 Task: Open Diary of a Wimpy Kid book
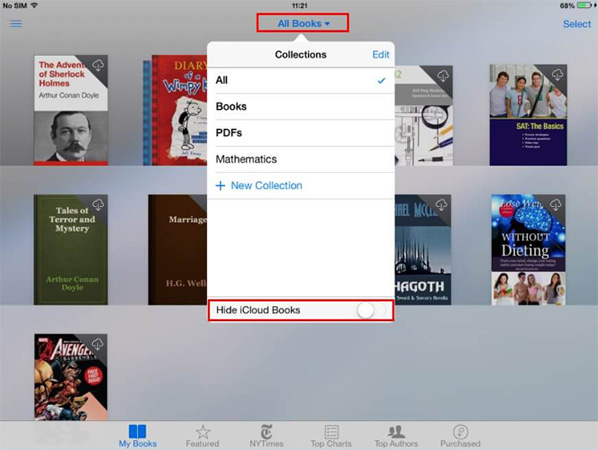tap(175, 110)
